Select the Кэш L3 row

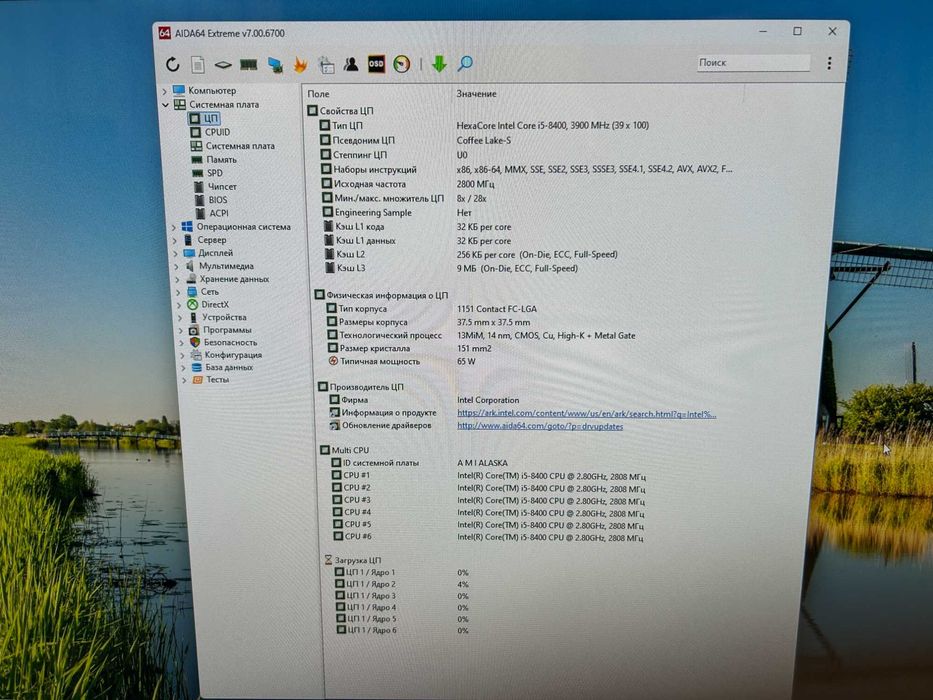(451, 268)
